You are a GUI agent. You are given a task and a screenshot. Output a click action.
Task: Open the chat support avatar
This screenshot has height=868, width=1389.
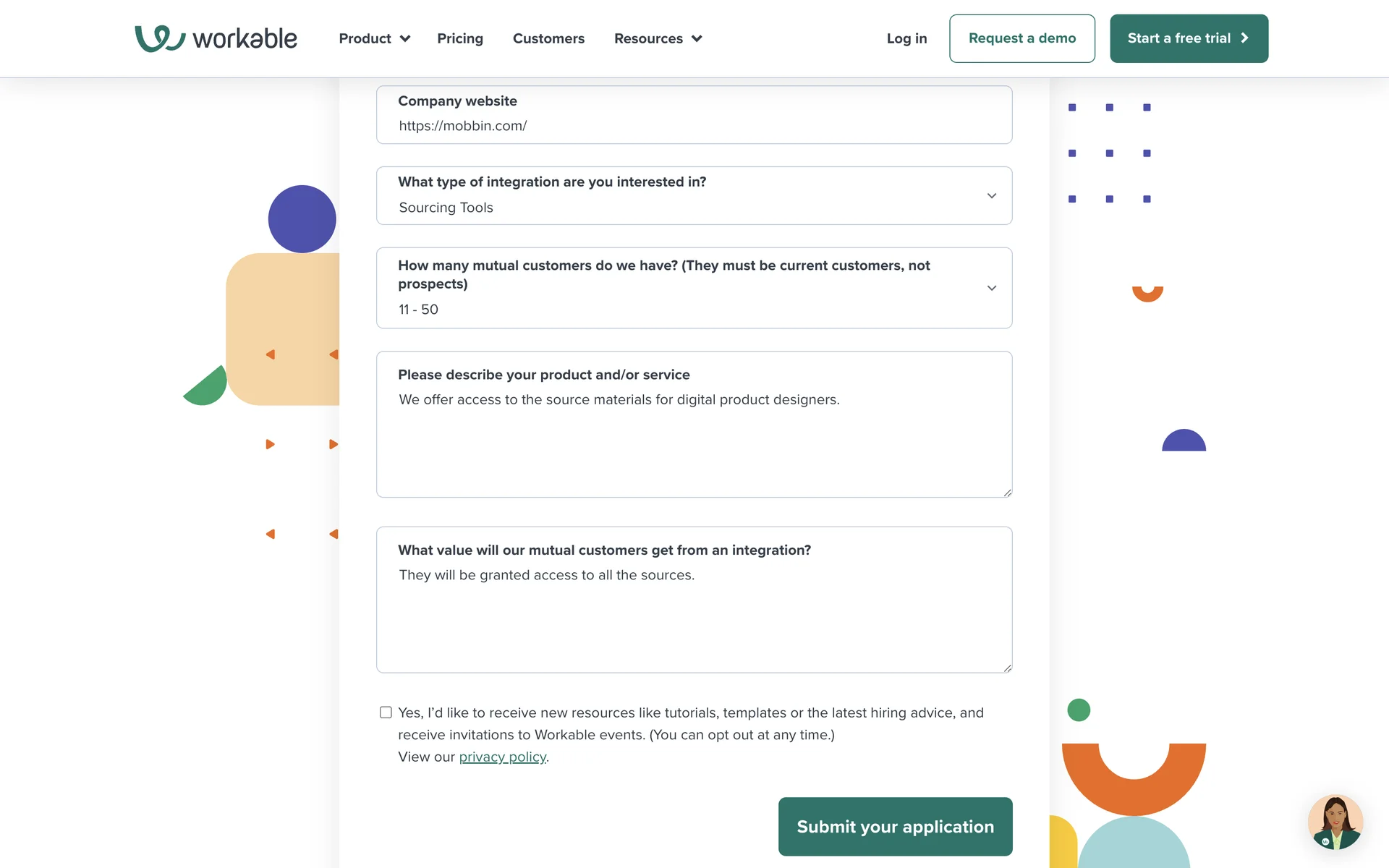pos(1335,822)
